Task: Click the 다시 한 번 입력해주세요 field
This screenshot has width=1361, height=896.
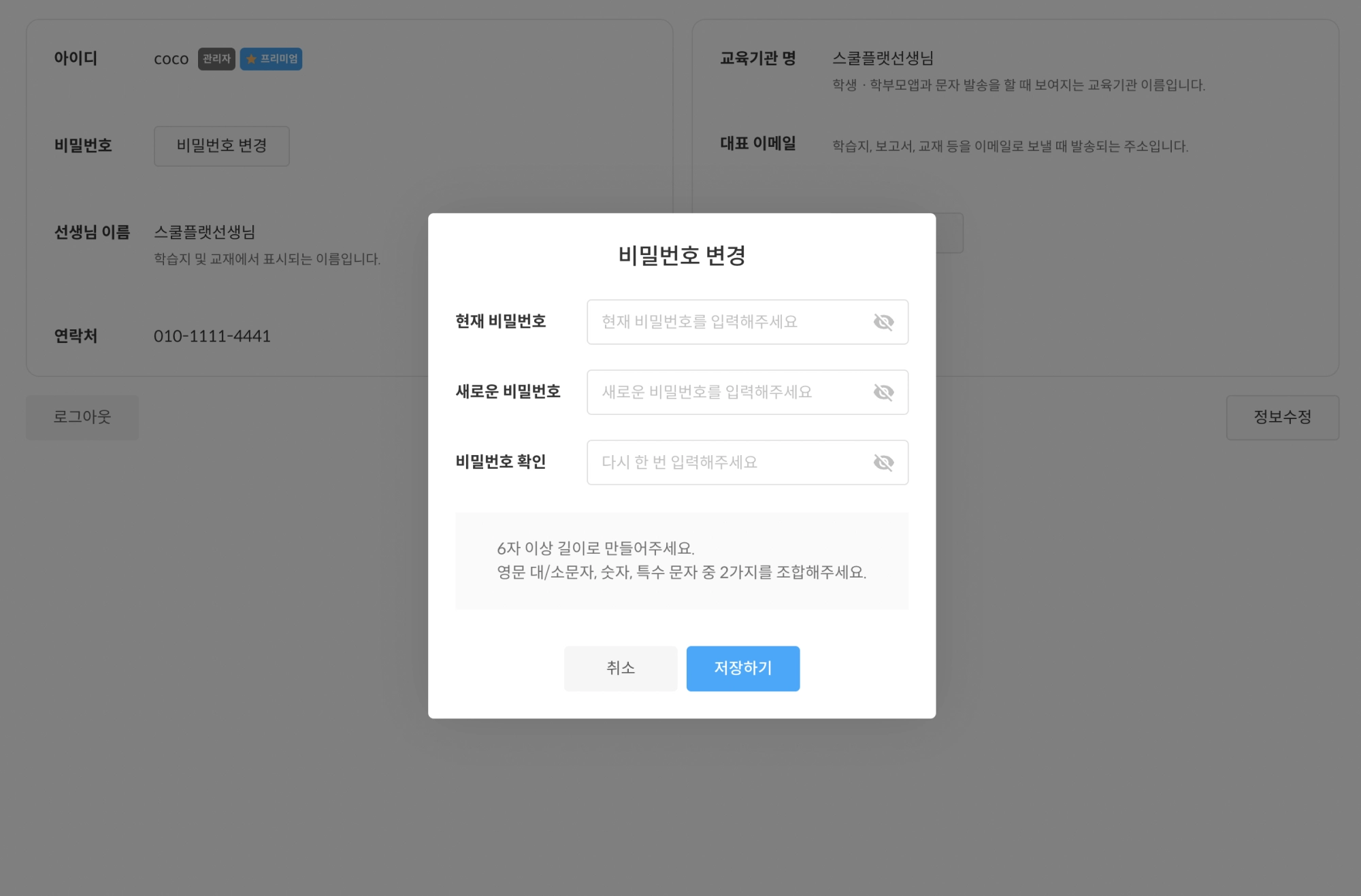Action: tap(728, 463)
